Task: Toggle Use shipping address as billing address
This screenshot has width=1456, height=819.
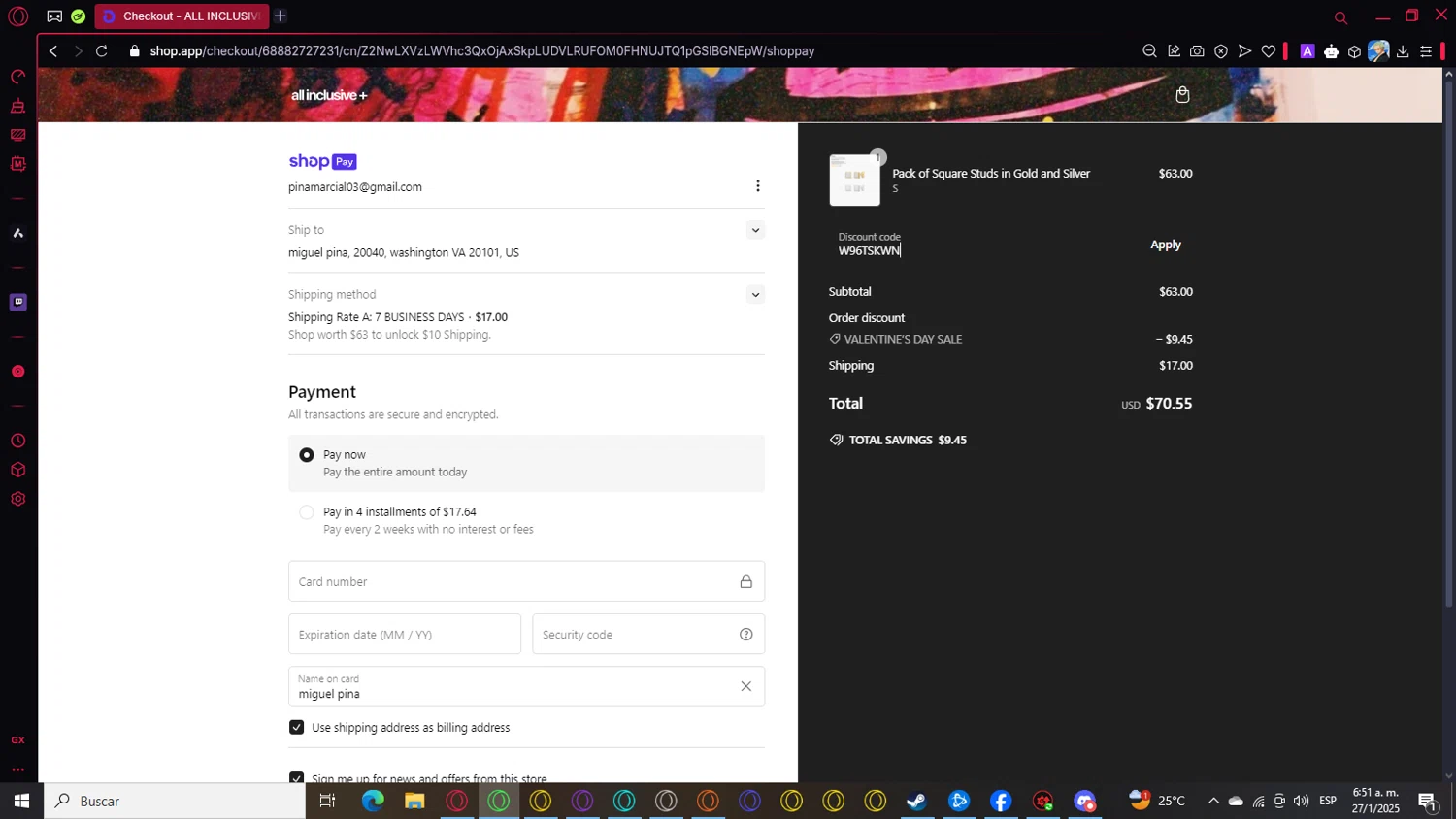Action: (x=297, y=727)
